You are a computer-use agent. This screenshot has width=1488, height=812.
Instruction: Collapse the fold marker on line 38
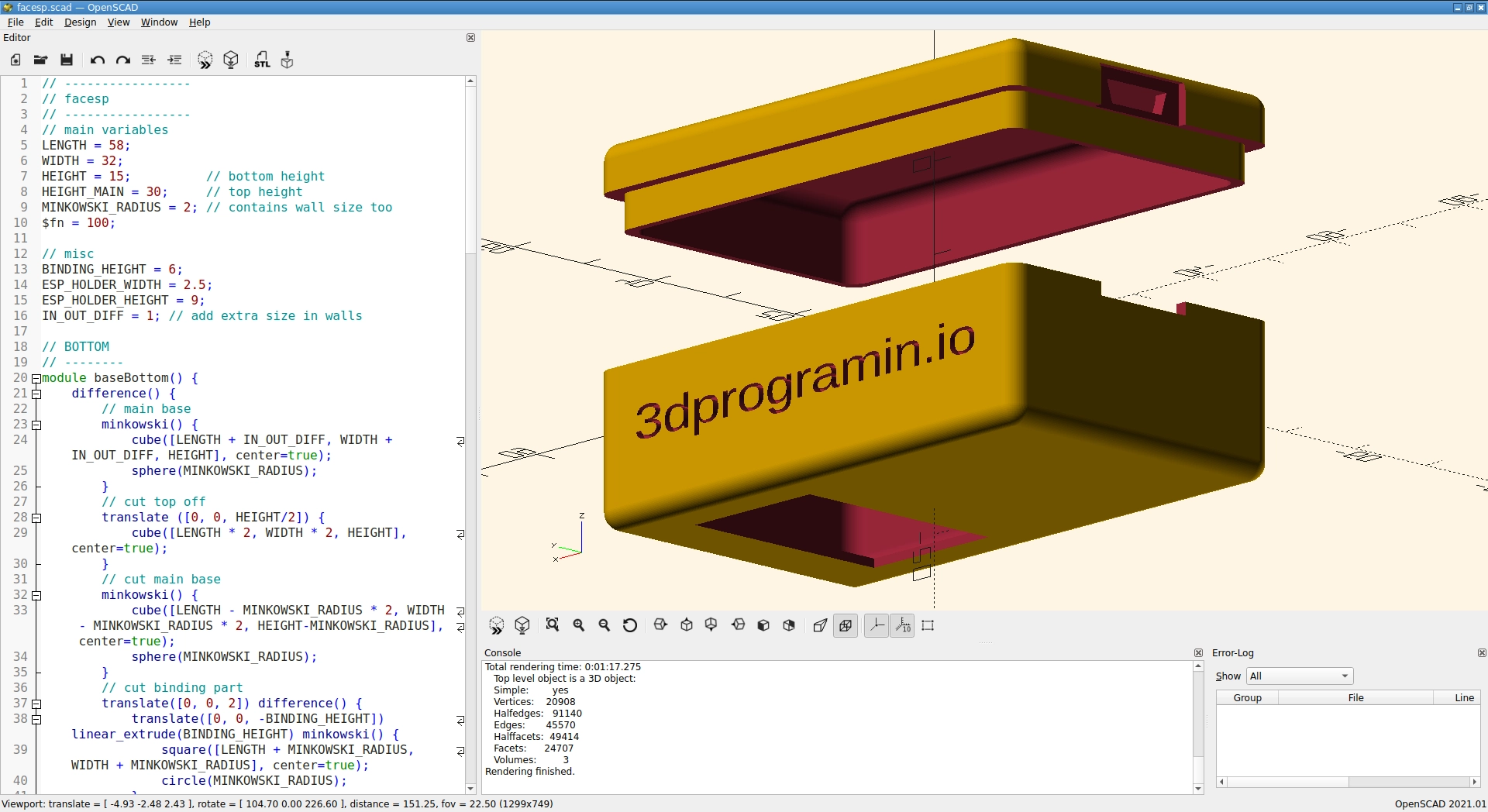click(36, 719)
